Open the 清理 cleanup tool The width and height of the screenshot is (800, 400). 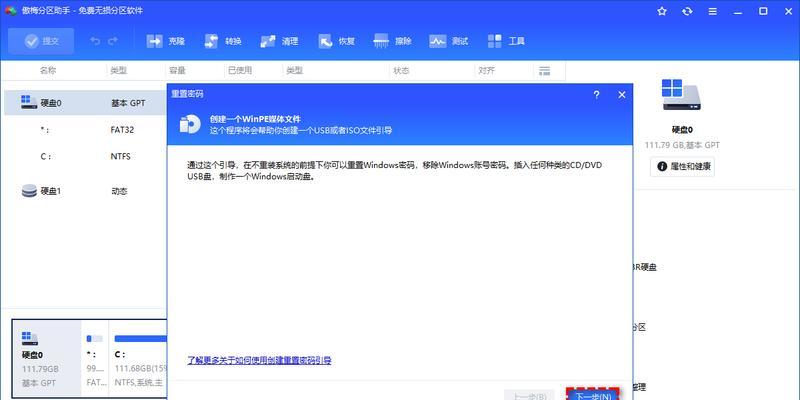[x=279, y=41]
